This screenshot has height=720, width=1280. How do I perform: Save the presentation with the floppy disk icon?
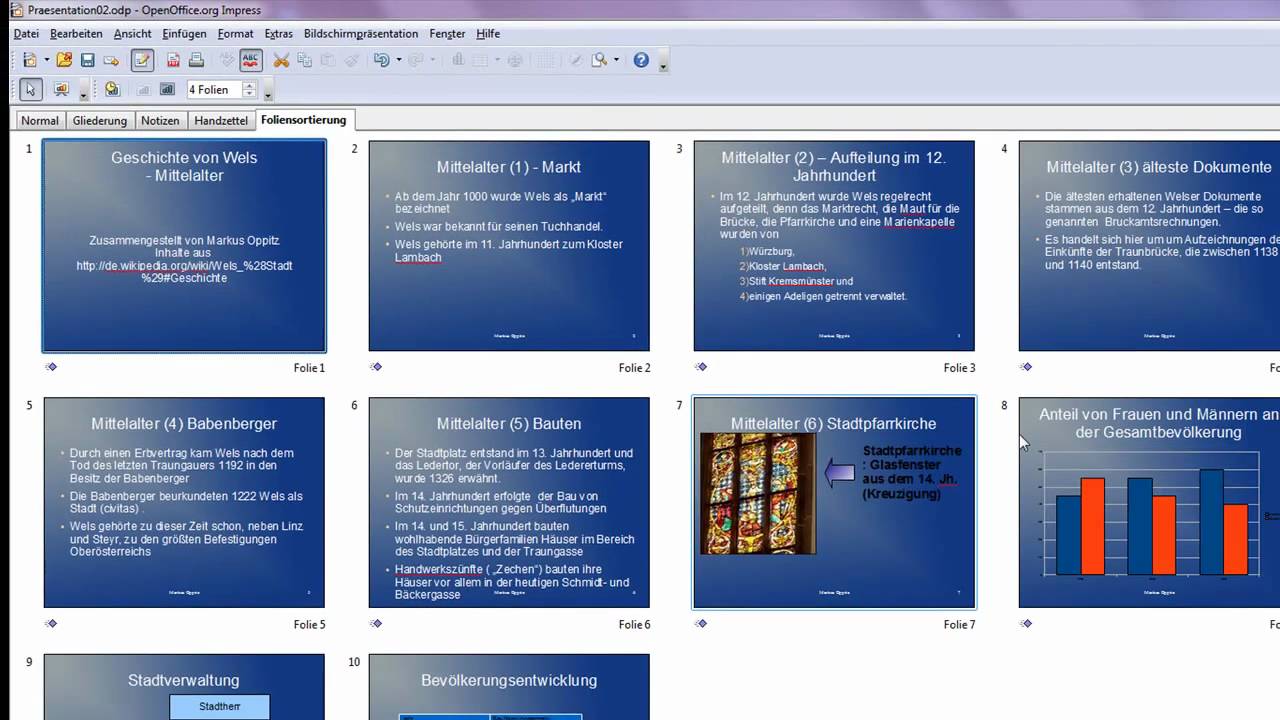tap(87, 60)
